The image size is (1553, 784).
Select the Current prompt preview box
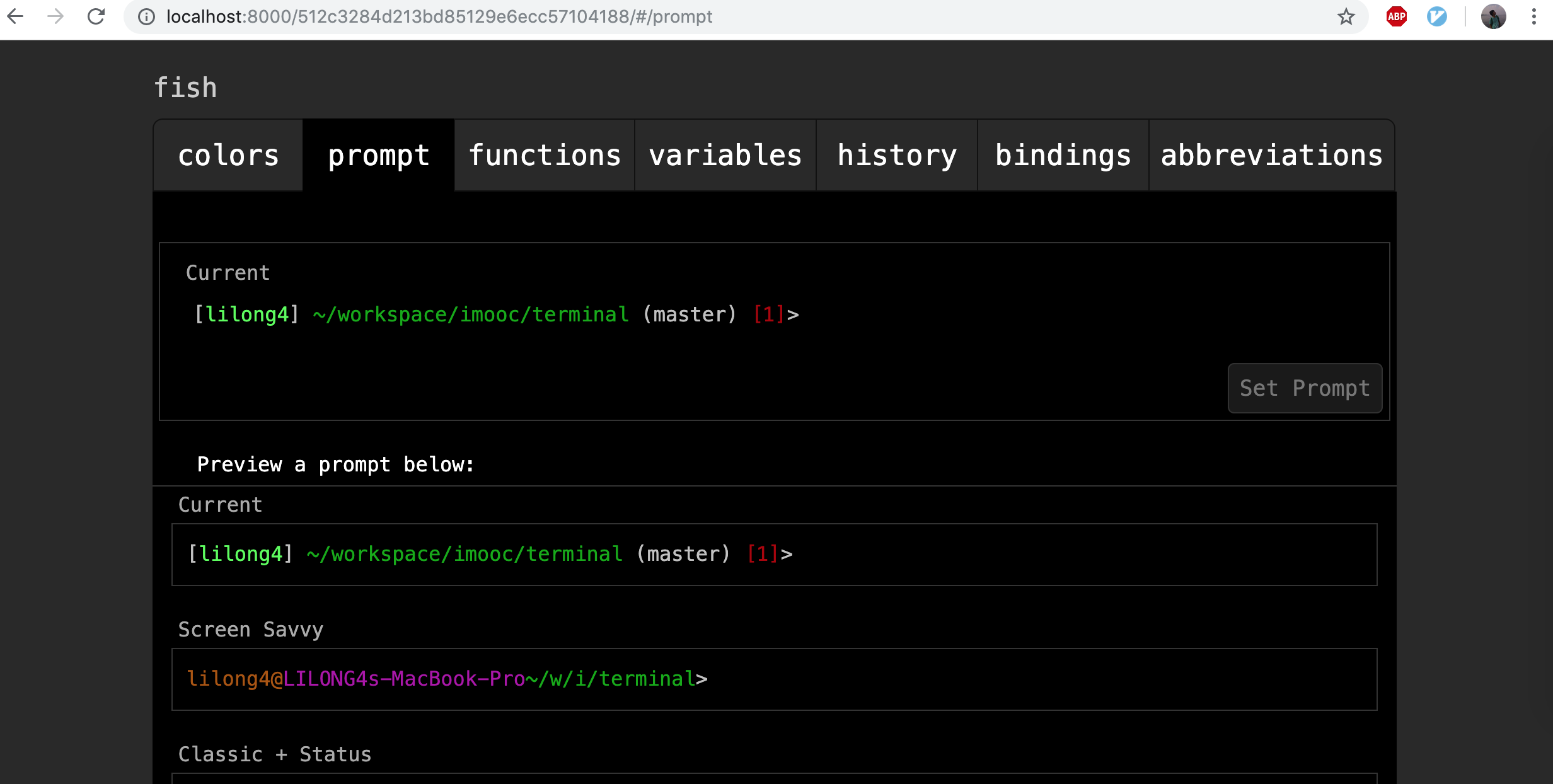[x=774, y=554]
